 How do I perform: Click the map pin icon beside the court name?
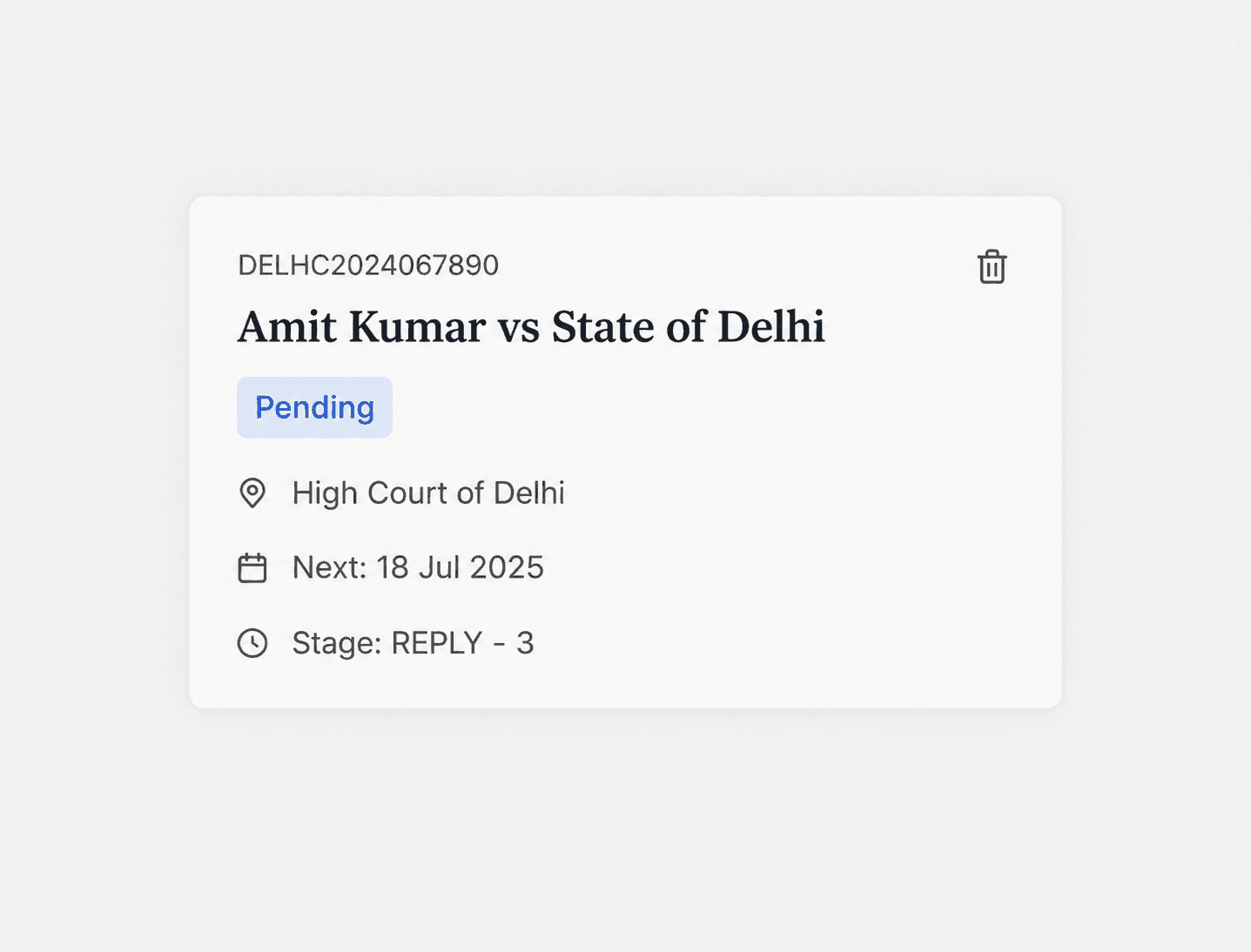(x=252, y=493)
